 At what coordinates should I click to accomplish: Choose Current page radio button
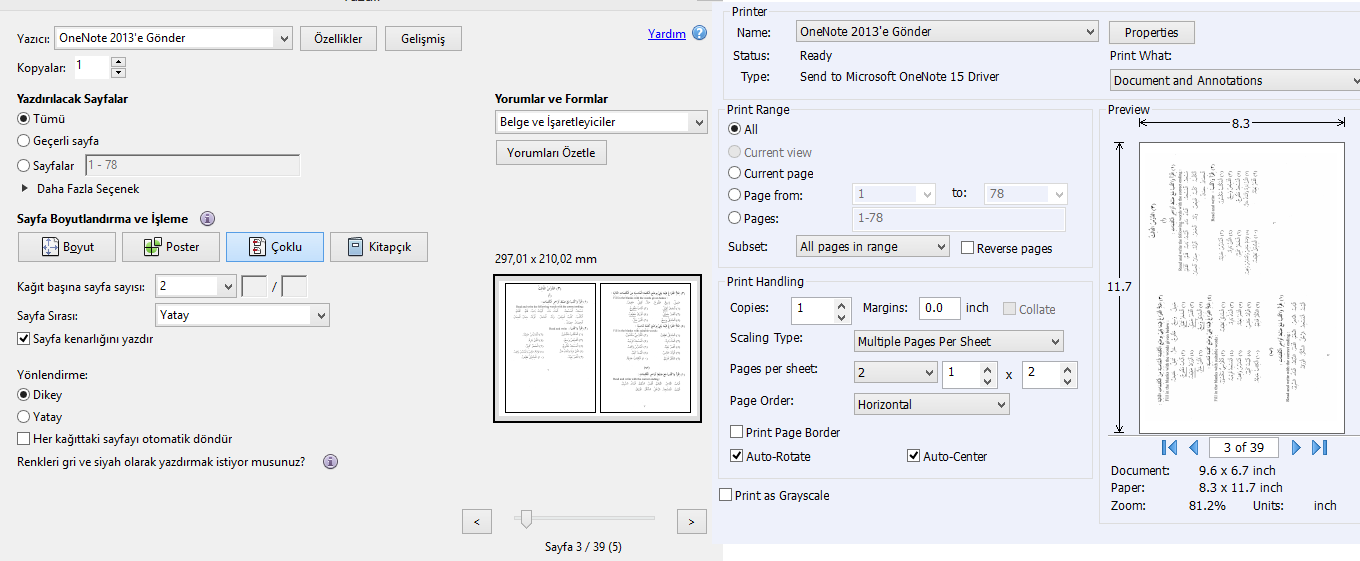coord(735,173)
